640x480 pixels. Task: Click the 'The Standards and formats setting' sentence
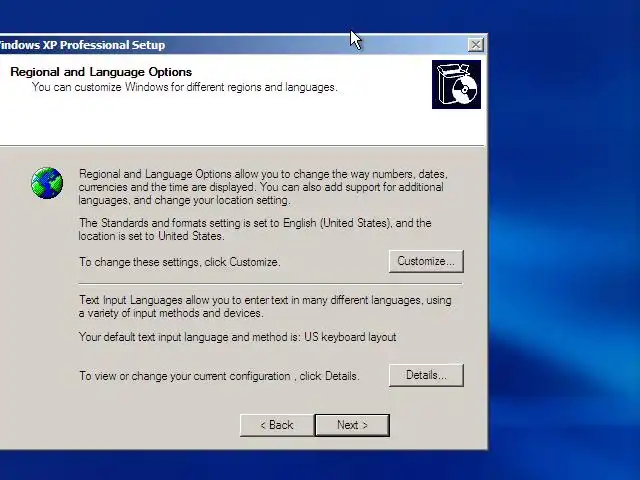coord(255,229)
